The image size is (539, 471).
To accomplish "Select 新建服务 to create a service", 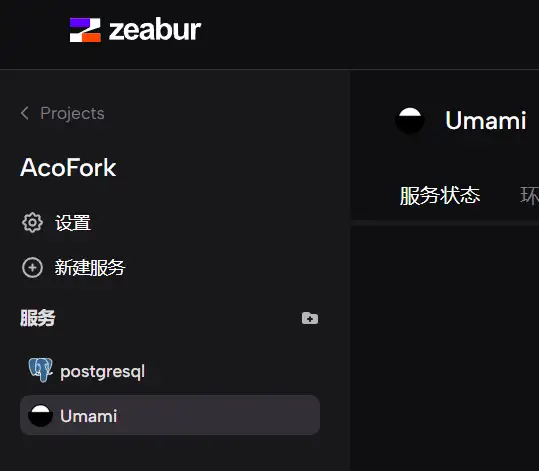I will click(x=90, y=267).
